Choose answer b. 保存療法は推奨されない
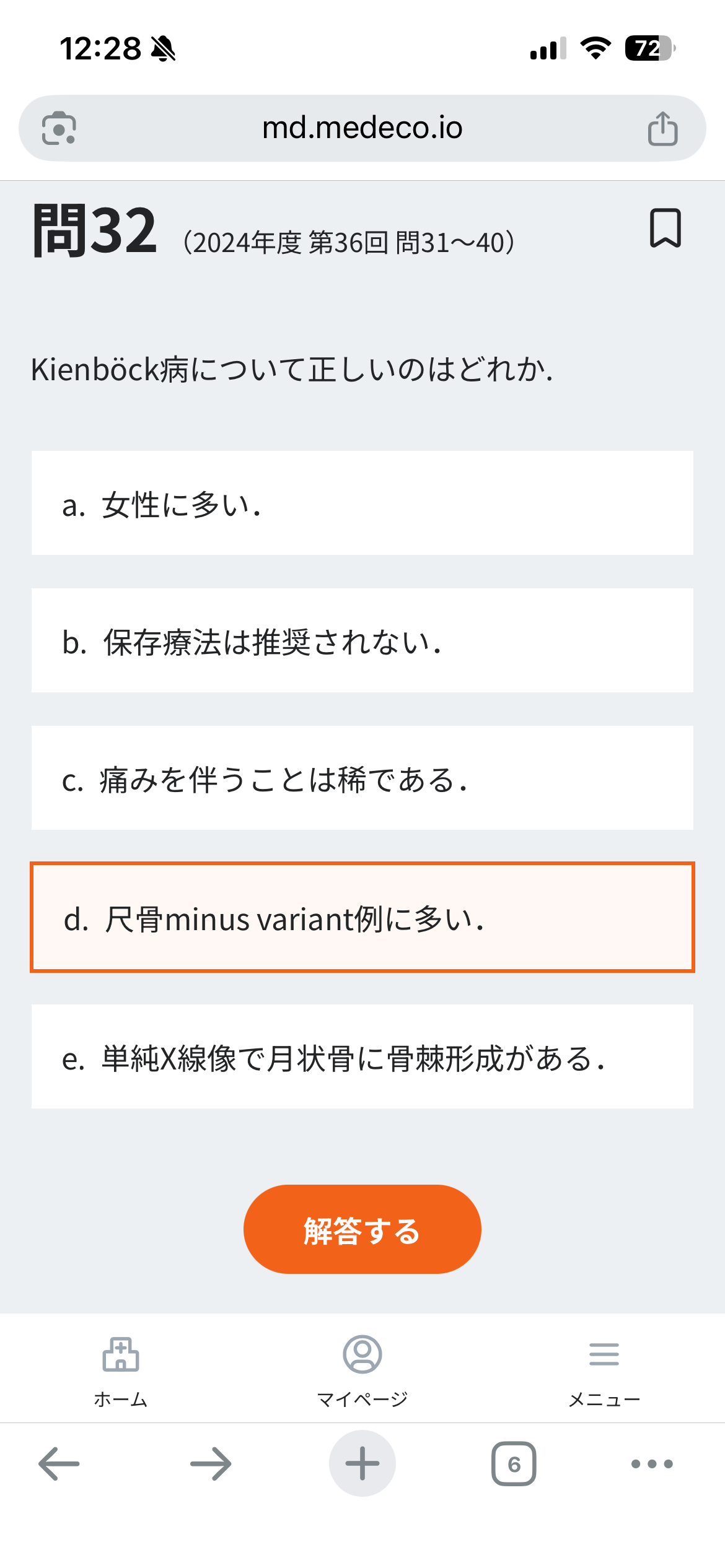 [362, 641]
